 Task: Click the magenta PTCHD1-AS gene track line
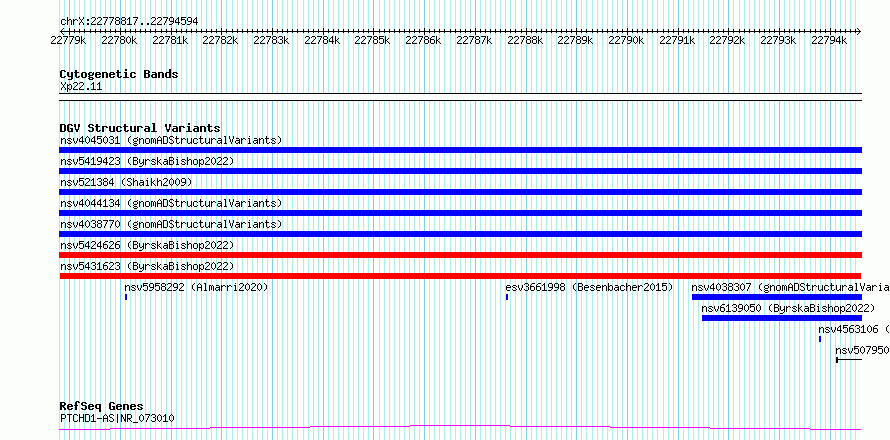tap(460, 427)
